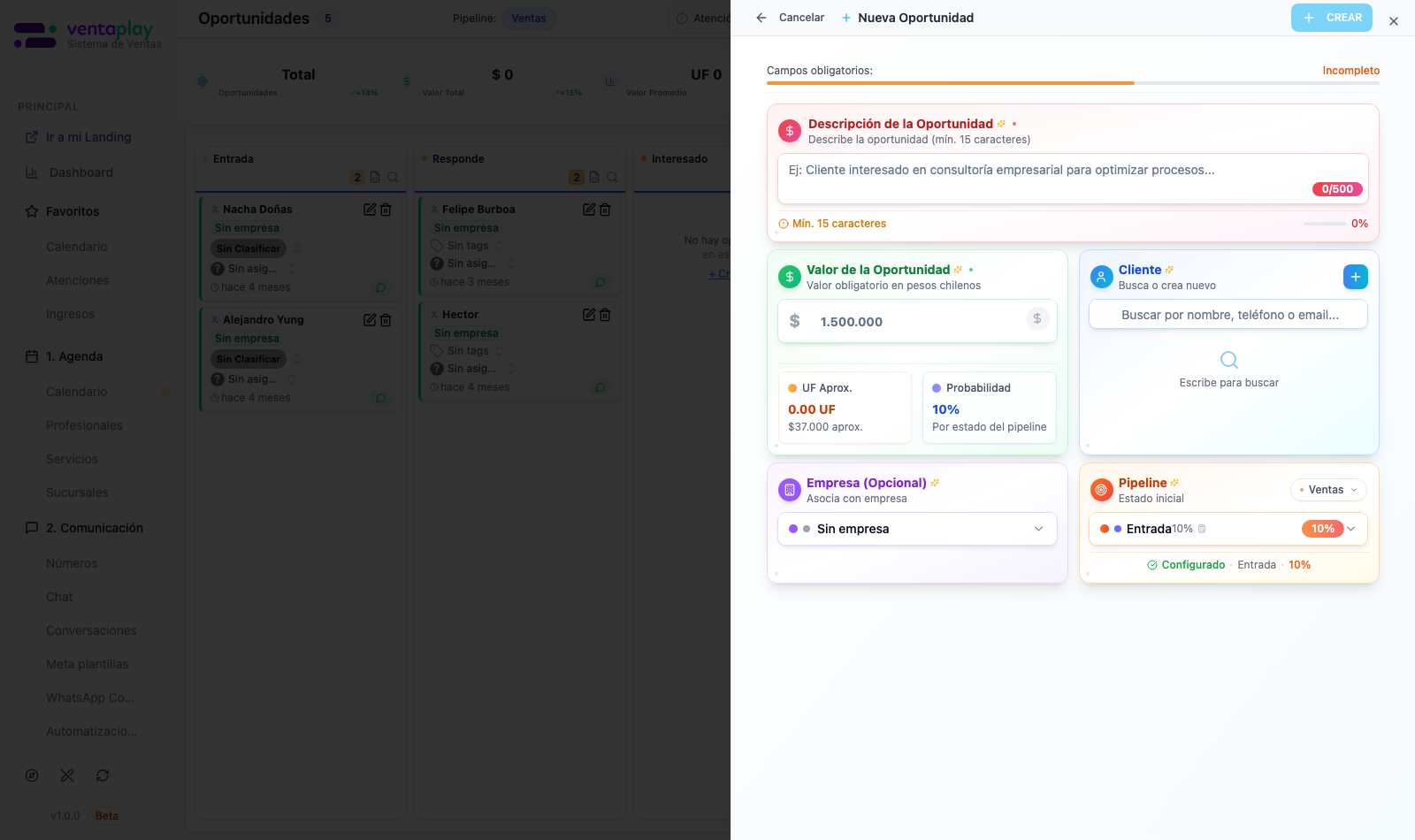Click the Campos obligatorios progress bar
This screenshot has width=1415, height=840.
pyautogui.click(x=1073, y=83)
